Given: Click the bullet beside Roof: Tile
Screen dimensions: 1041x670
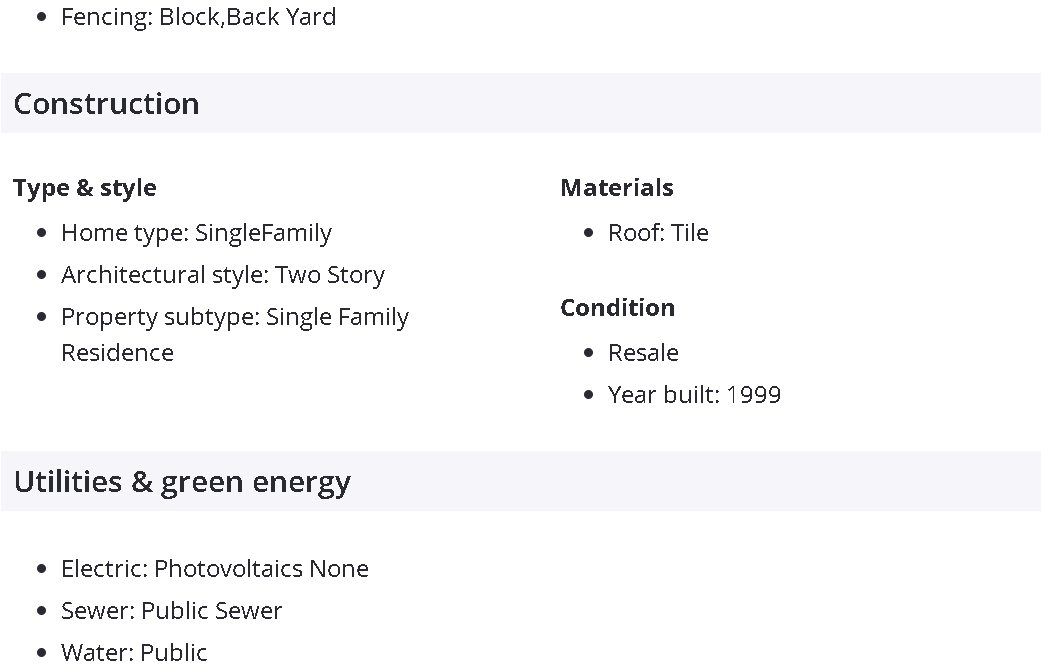Looking at the screenshot, I should (589, 234).
